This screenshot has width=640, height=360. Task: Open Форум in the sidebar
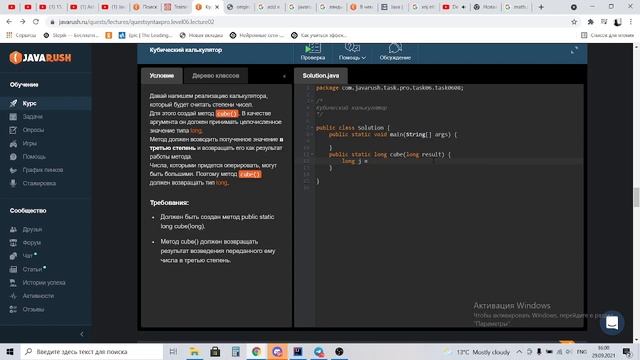click(31, 243)
